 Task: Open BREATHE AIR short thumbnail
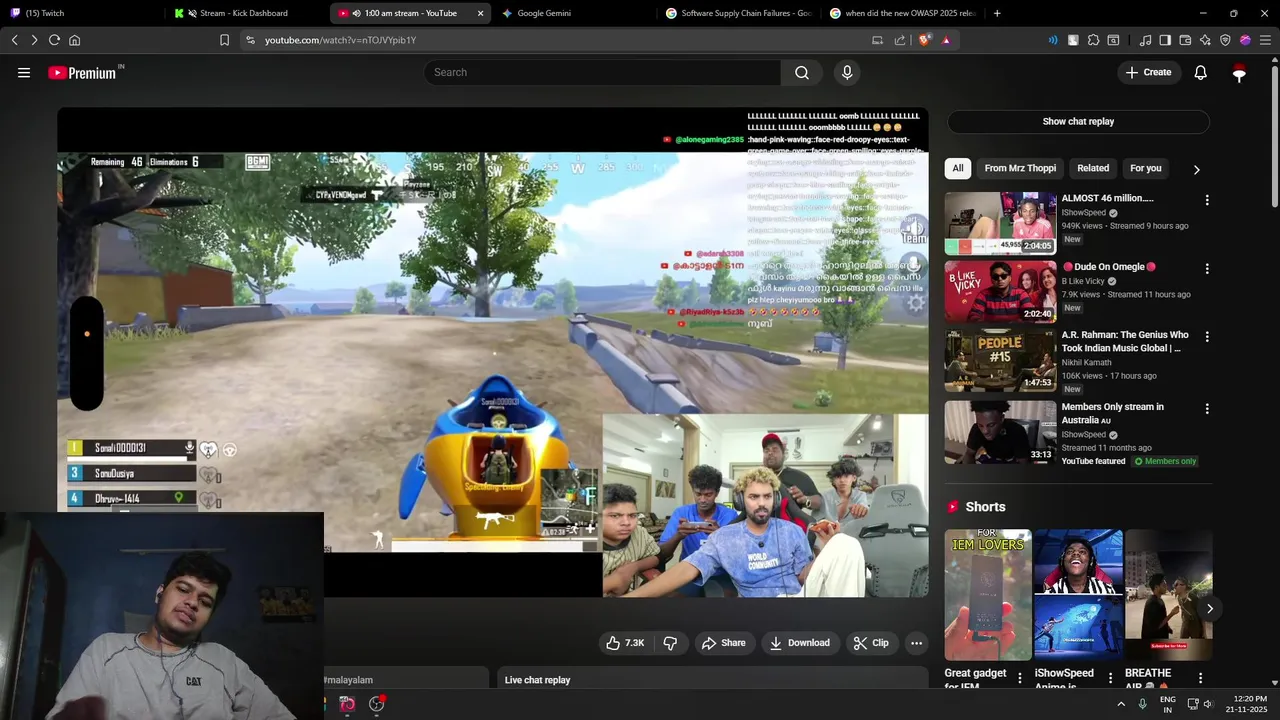pyautogui.click(x=1169, y=595)
